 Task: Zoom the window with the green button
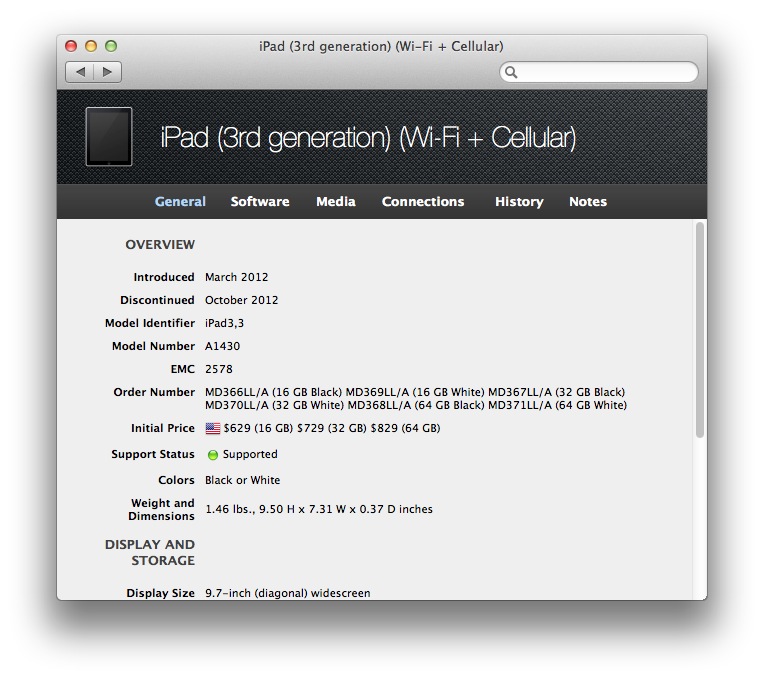pyautogui.click(x=111, y=46)
